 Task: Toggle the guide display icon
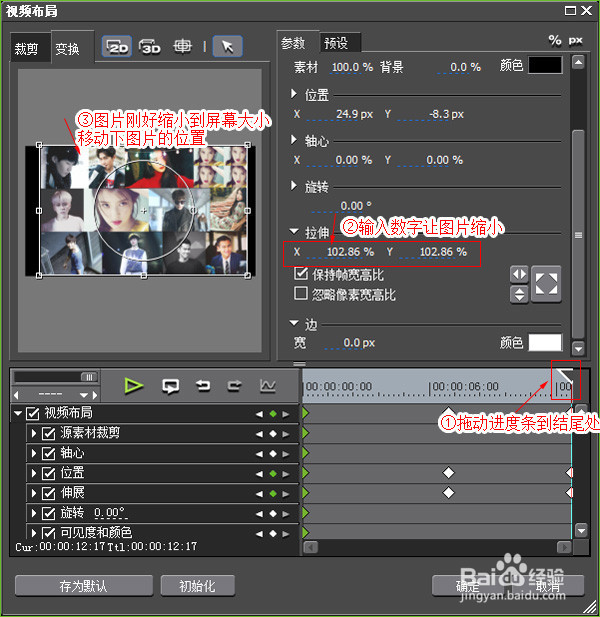coord(183,47)
